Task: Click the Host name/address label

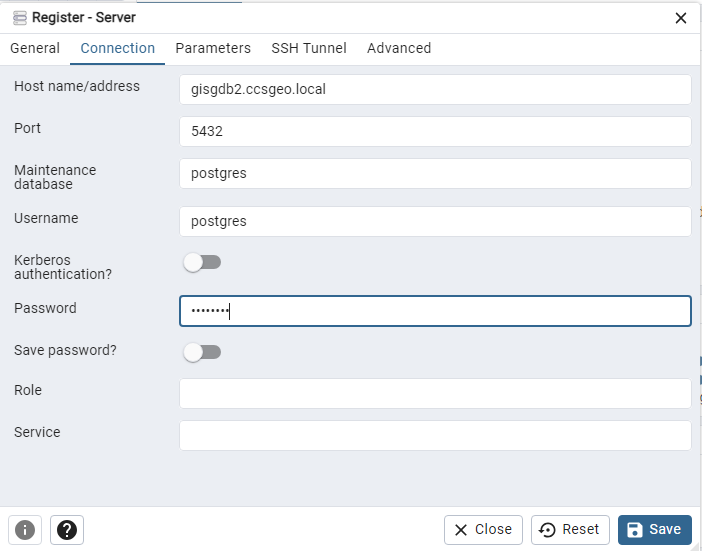Action: tap(77, 86)
